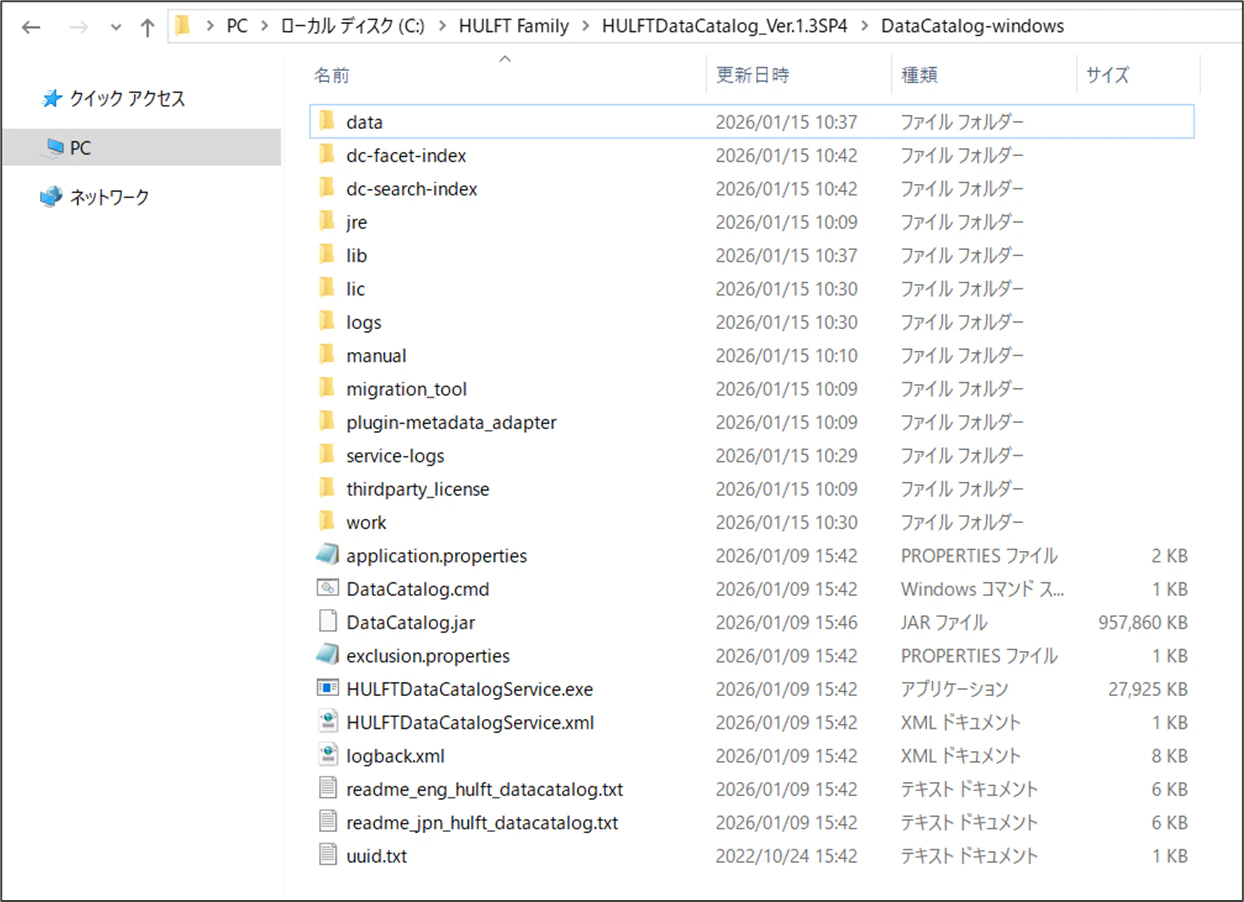Screen dimensions: 1244x902
Task: Open the recent locations dropdown chevron
Action: click(115, 28)
